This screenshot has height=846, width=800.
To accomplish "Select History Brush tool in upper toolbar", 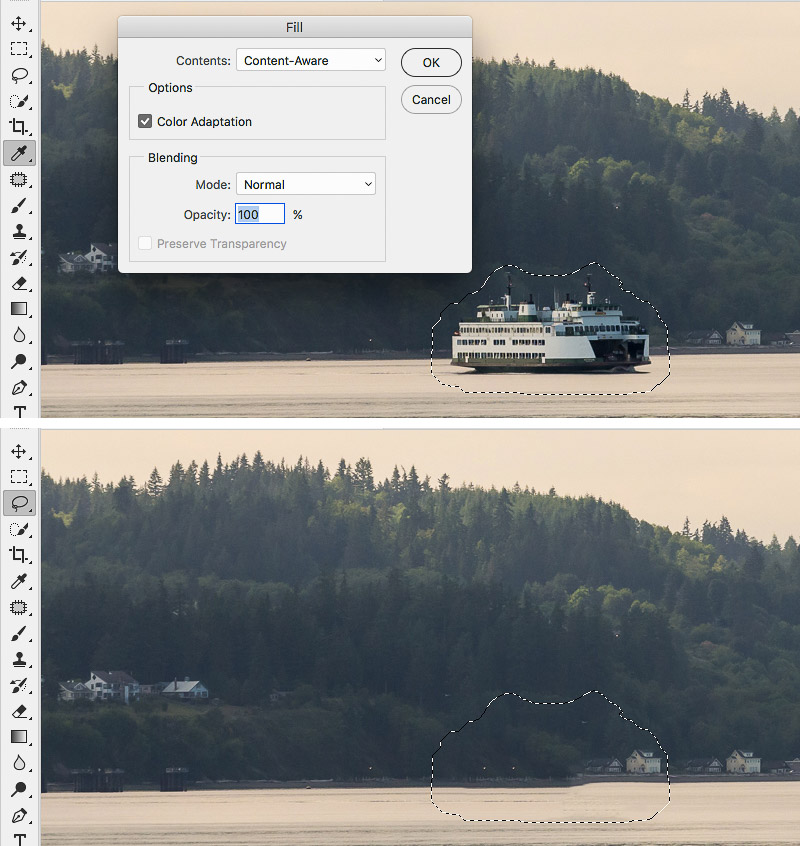I will coord(19,257).
